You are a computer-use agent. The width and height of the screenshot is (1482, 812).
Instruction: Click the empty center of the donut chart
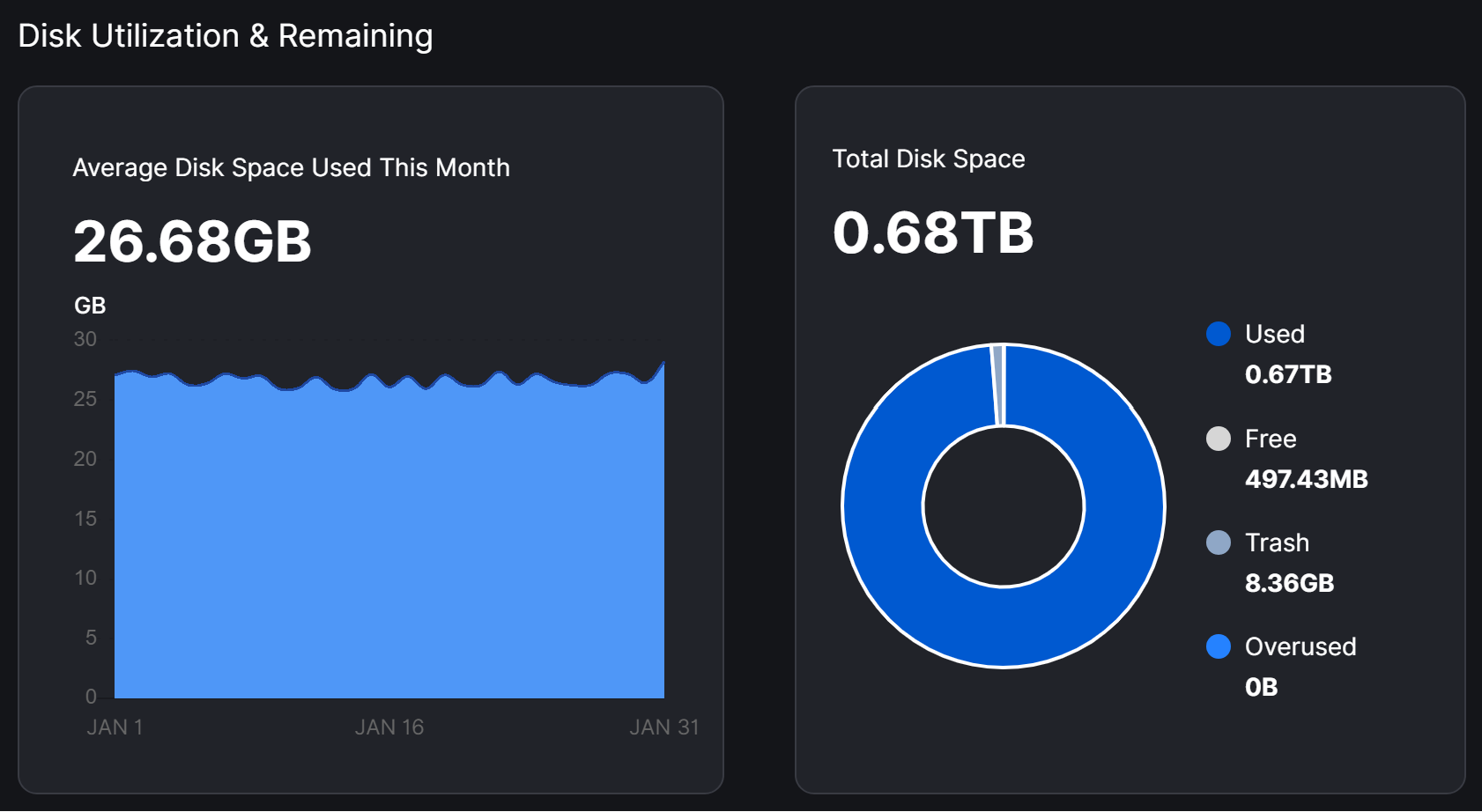1004,506
